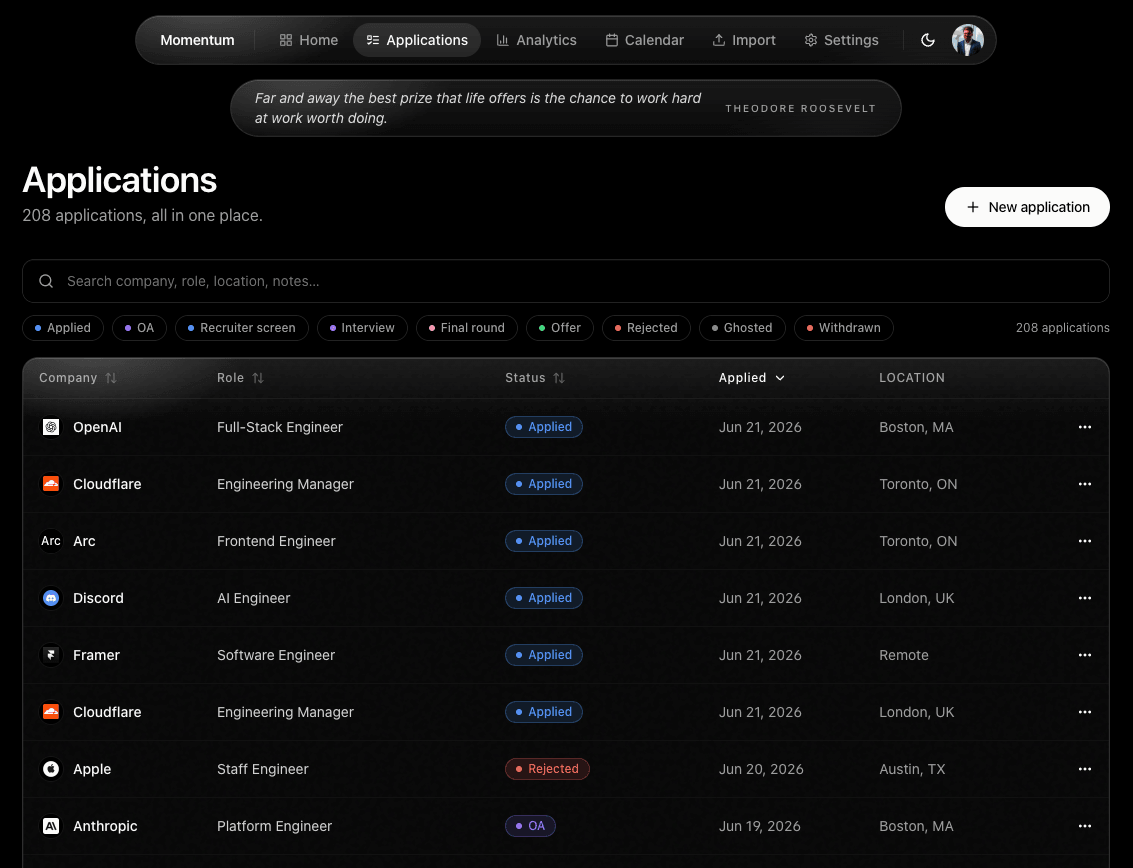
Task: Click the 208 applications count label
Action: pyautogui.click(x=1062, y=328)
